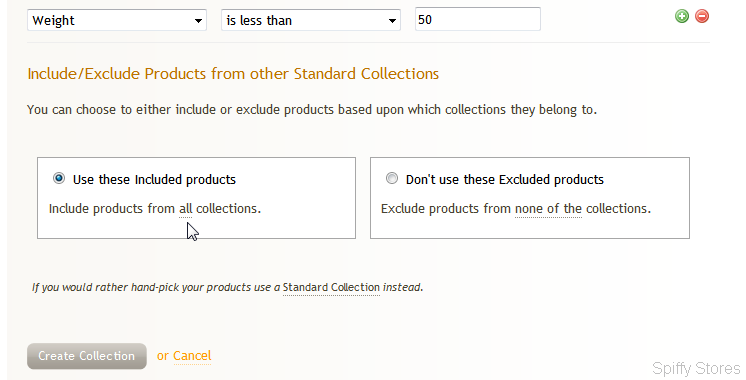Click the 'Create Collection' button
Image resolution: width=746 pixels, height=380 pixels.
click(87, 356)
